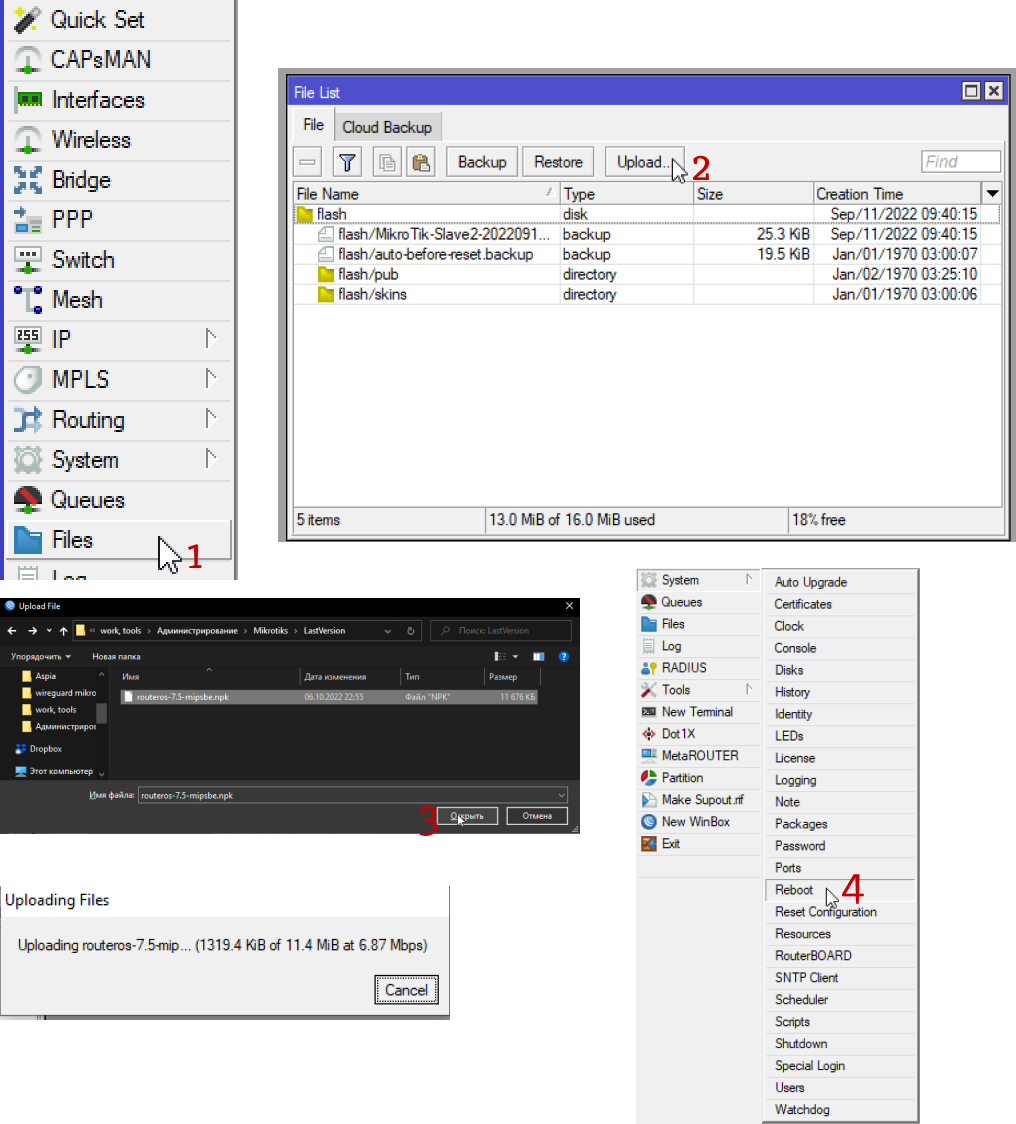Select the flash disk row
The image size is (1016, 1124).
pyautogui.click(x=647, y=214)
